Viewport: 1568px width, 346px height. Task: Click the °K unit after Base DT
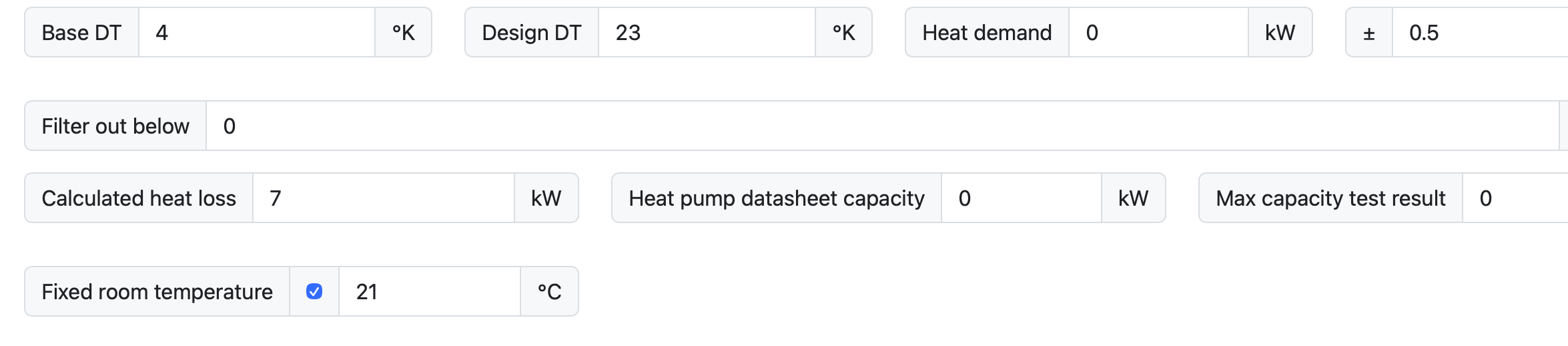click(403, 33)
